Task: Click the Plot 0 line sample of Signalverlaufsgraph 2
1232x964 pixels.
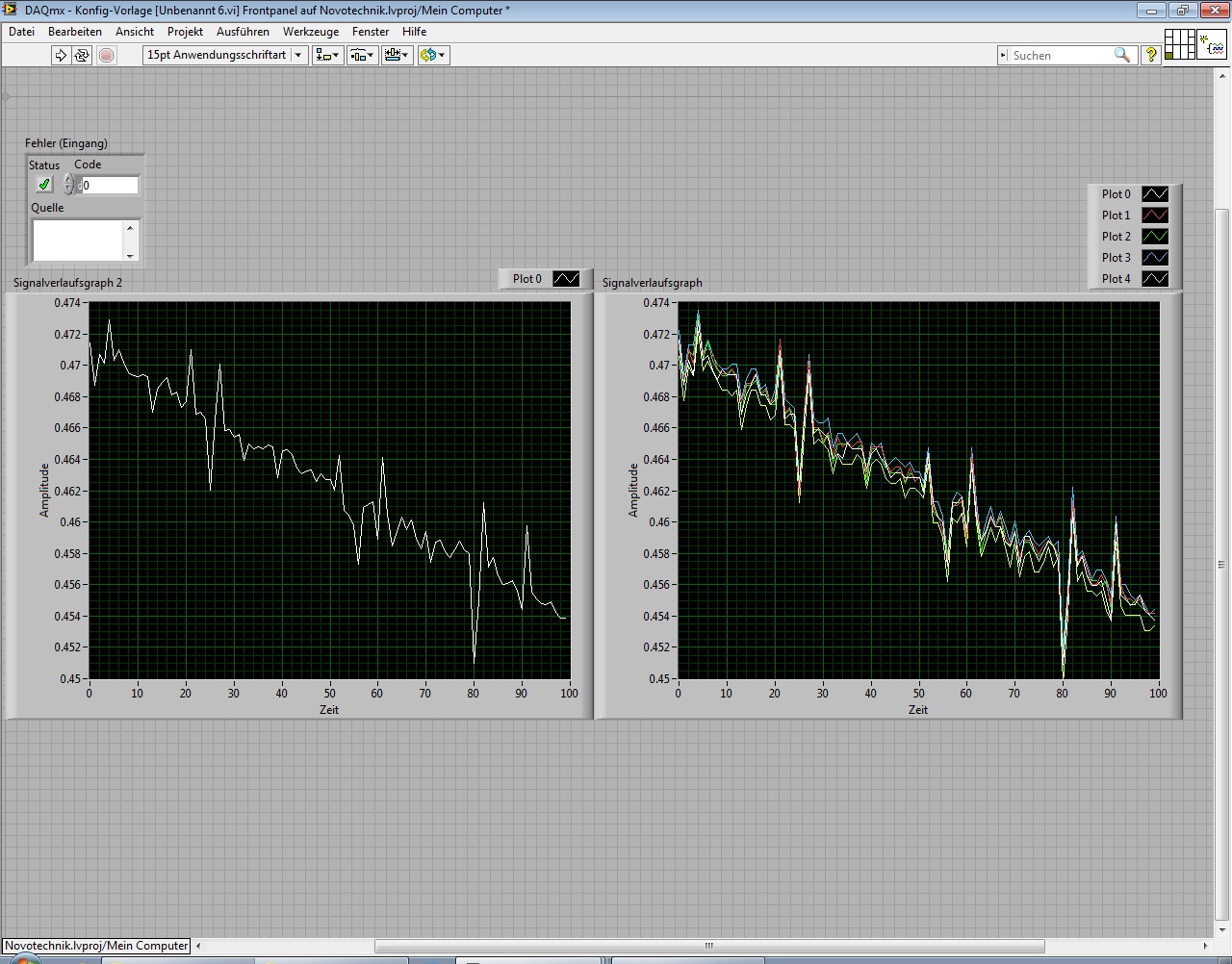Action: click(x=567, y=279)
